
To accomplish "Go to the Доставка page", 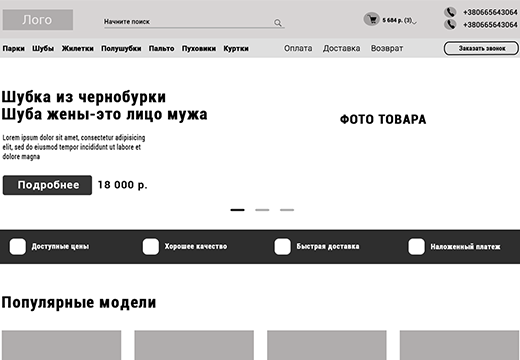I will (341, 48).
